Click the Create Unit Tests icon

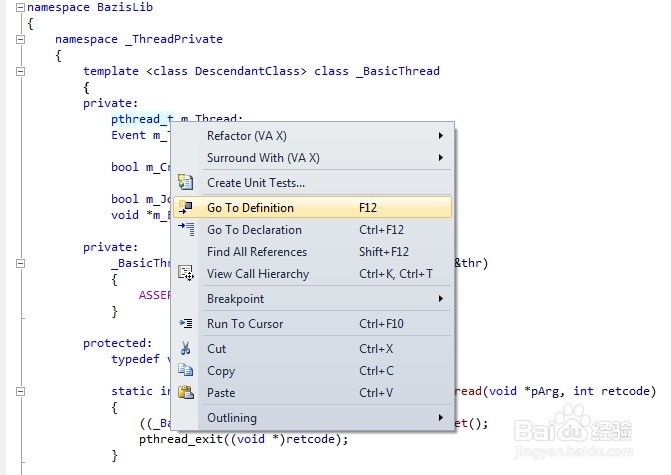pos(186,182)
